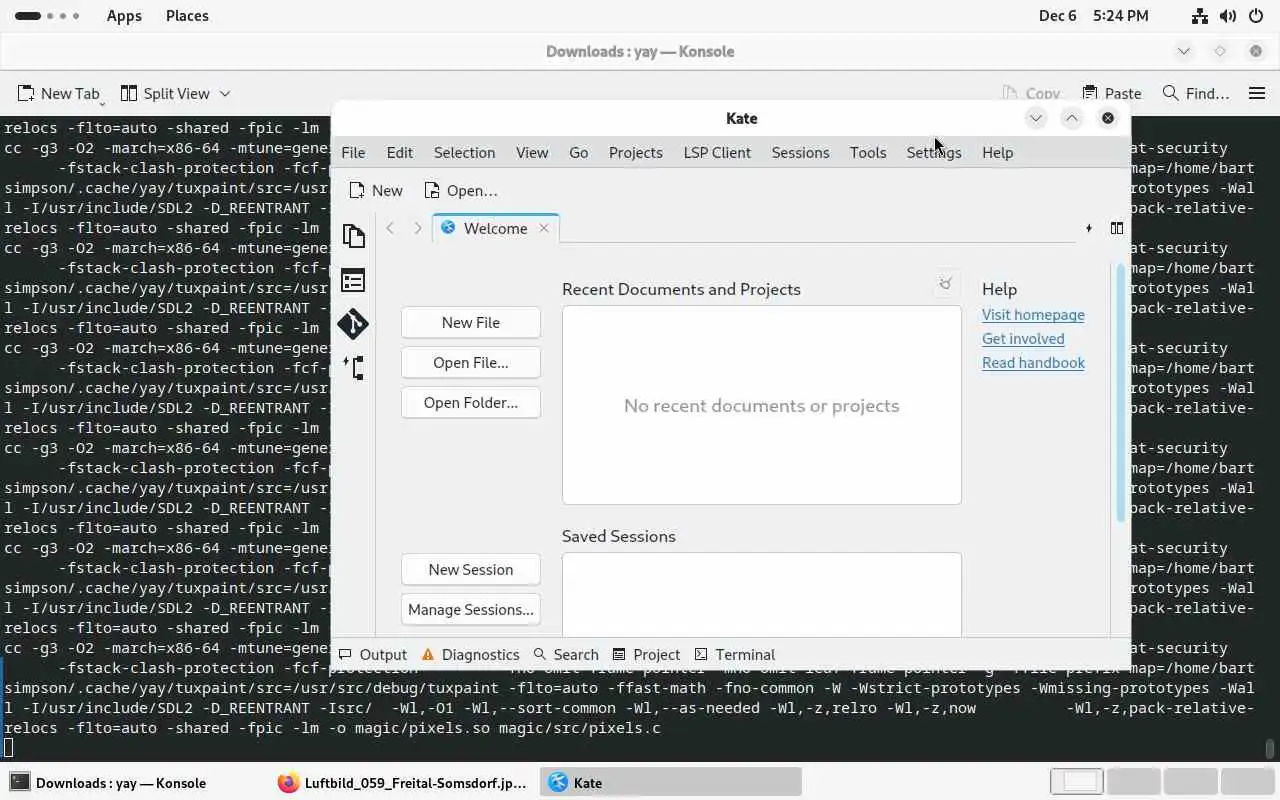
Task: Follow the Get involved link
Action: (x=1023, y=338)
